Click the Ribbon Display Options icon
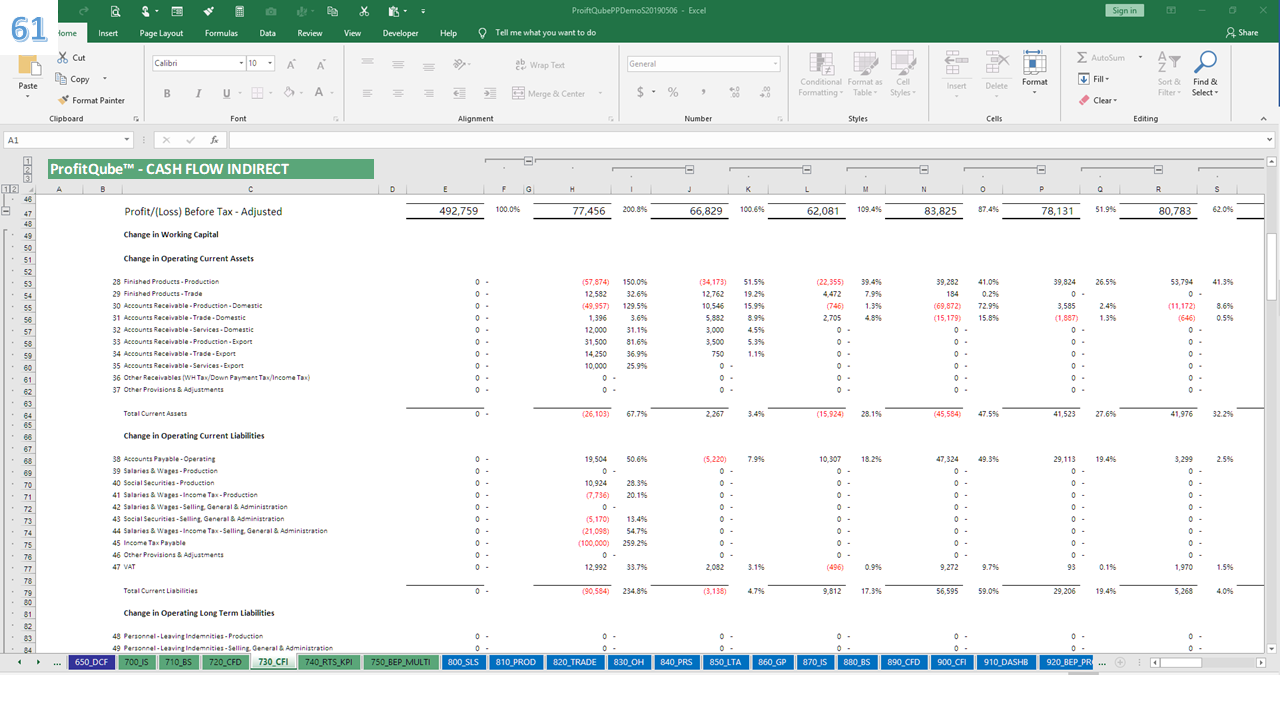The width and height of the screenshot is (1280, 720). (1173, 11)
